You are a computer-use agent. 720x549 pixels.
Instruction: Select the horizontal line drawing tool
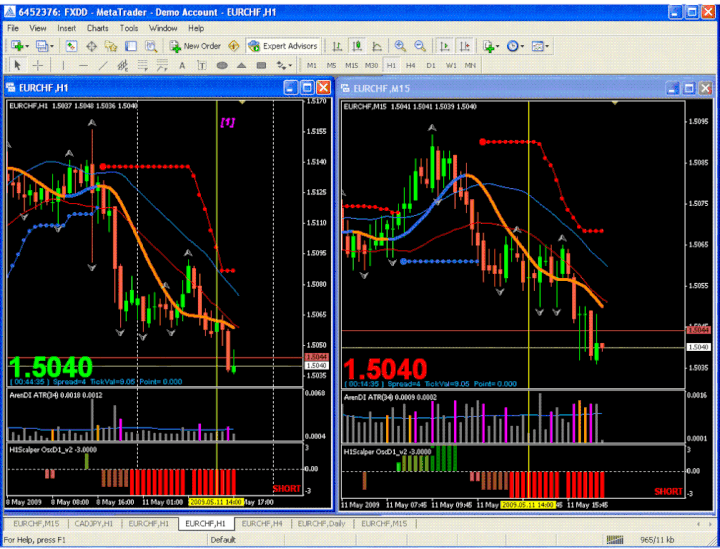pyautogui.click(x=83, y=66)
